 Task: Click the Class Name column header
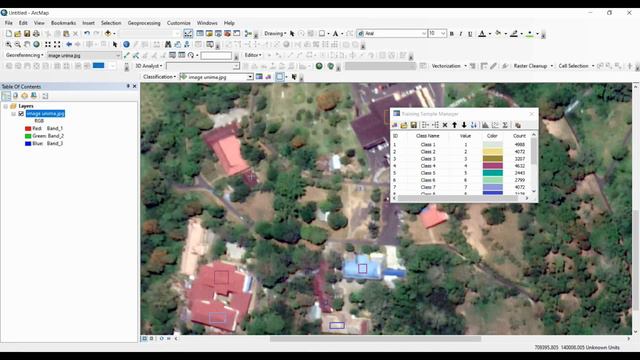pyautogui.click(x=428, y=136)
